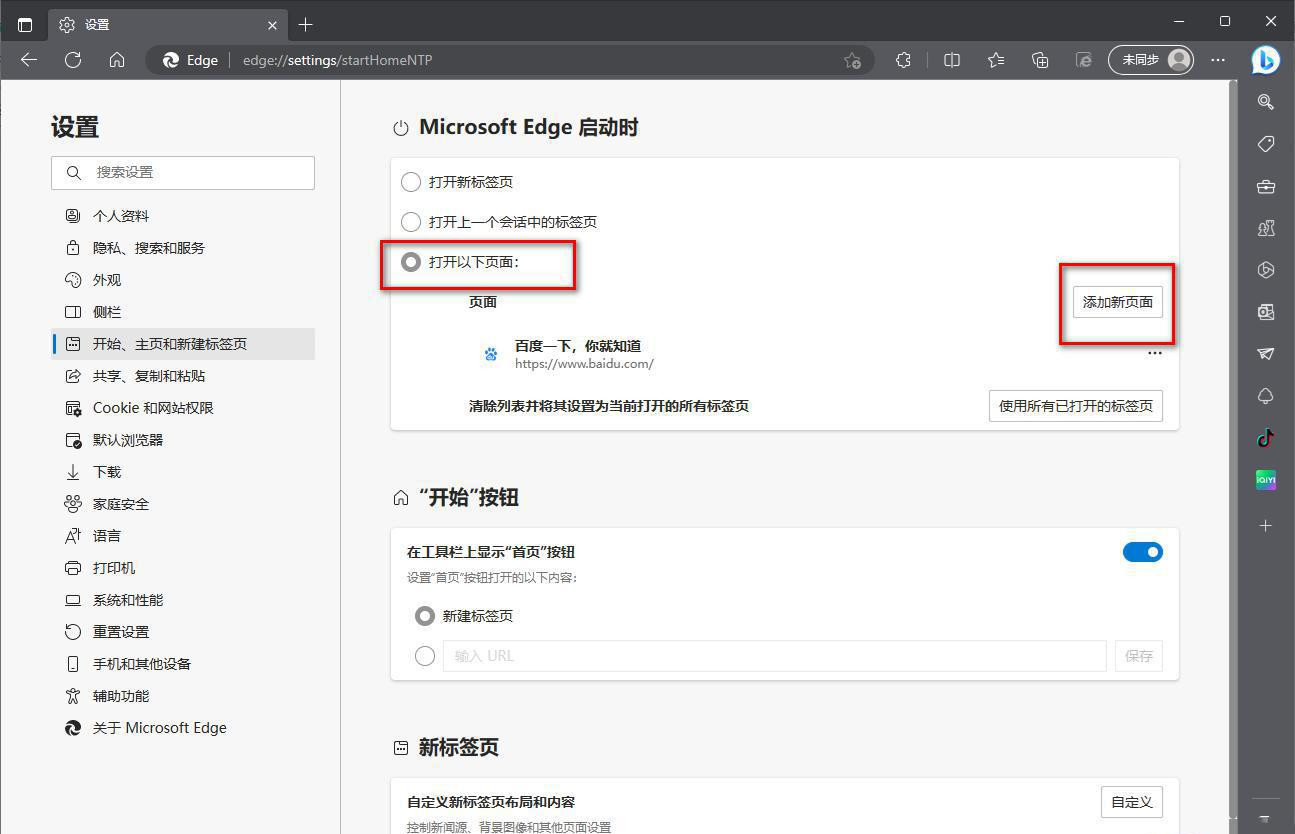Click the 搜索设置 search field
Screen dimensions: 1295x834
pos(183,172)
